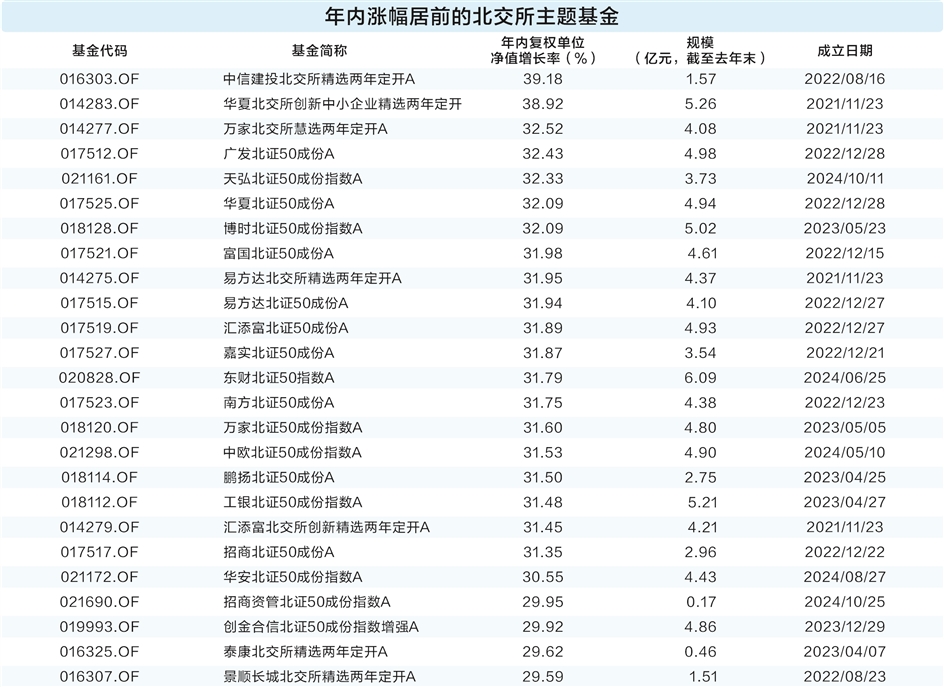944x687 pixels.
Task: Click scale value 4.98
Action: (700, 154)
